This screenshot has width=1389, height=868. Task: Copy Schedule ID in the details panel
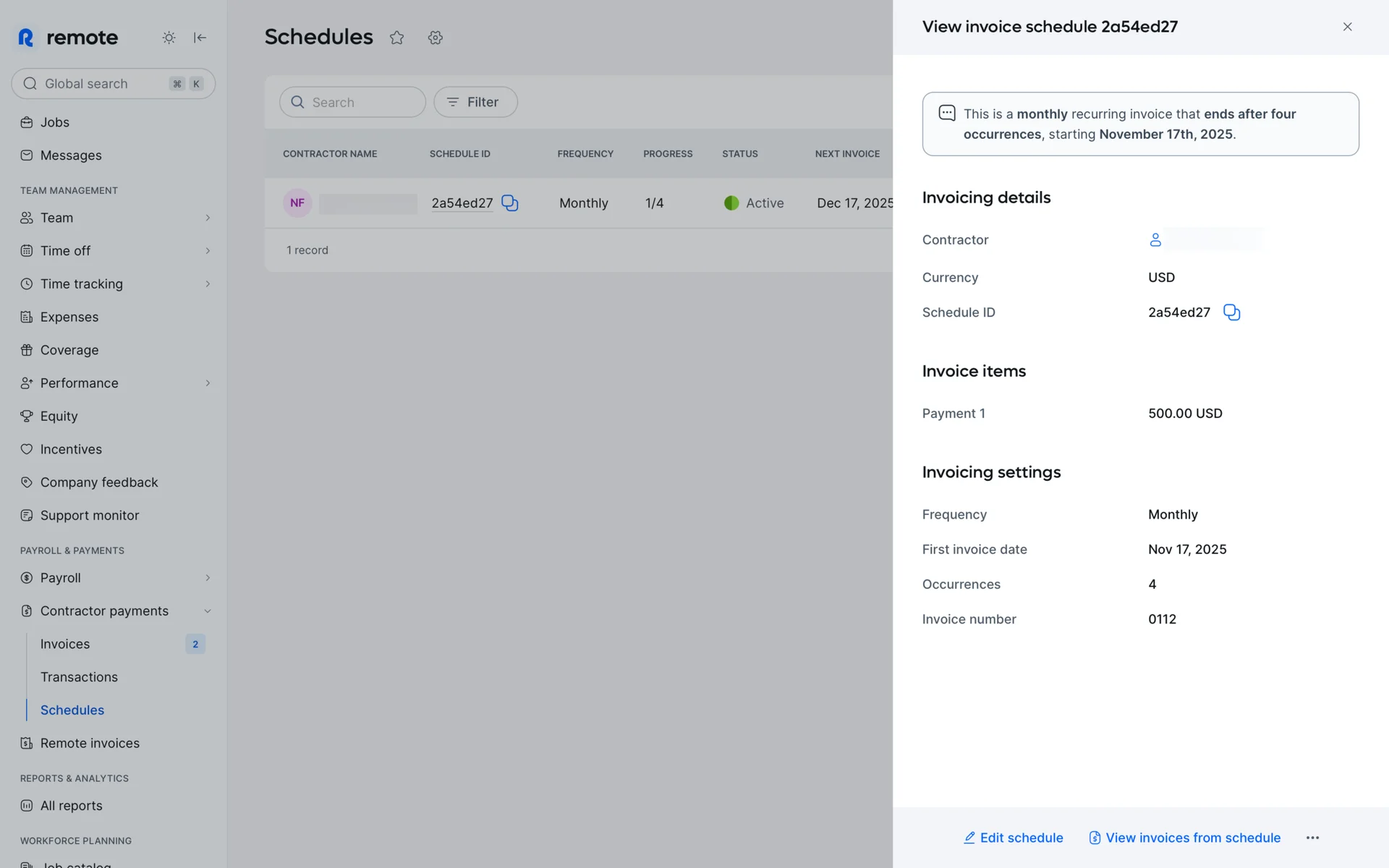coord(1231,312)
